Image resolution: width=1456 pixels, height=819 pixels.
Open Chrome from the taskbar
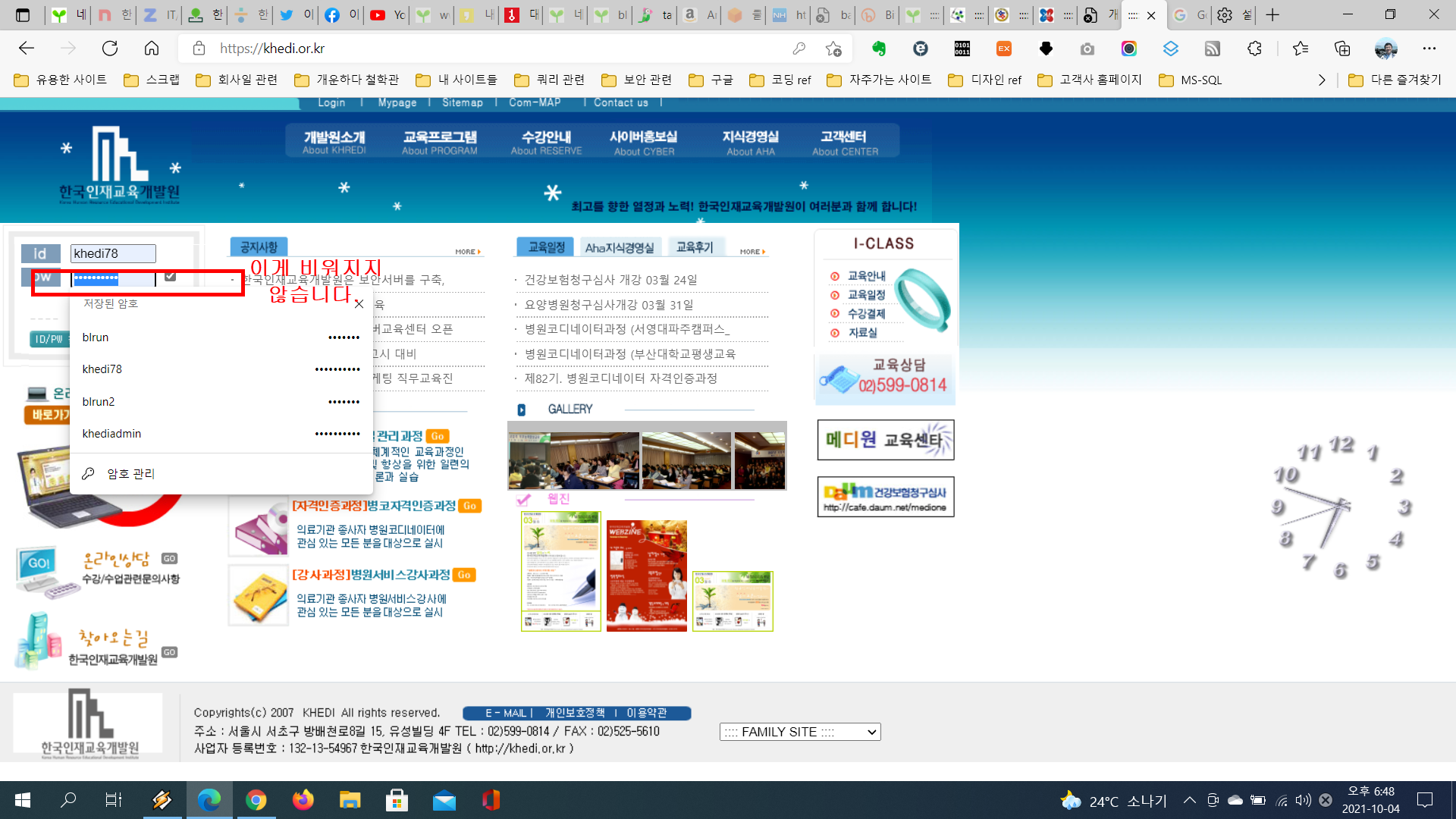click(x=256, y=800)
